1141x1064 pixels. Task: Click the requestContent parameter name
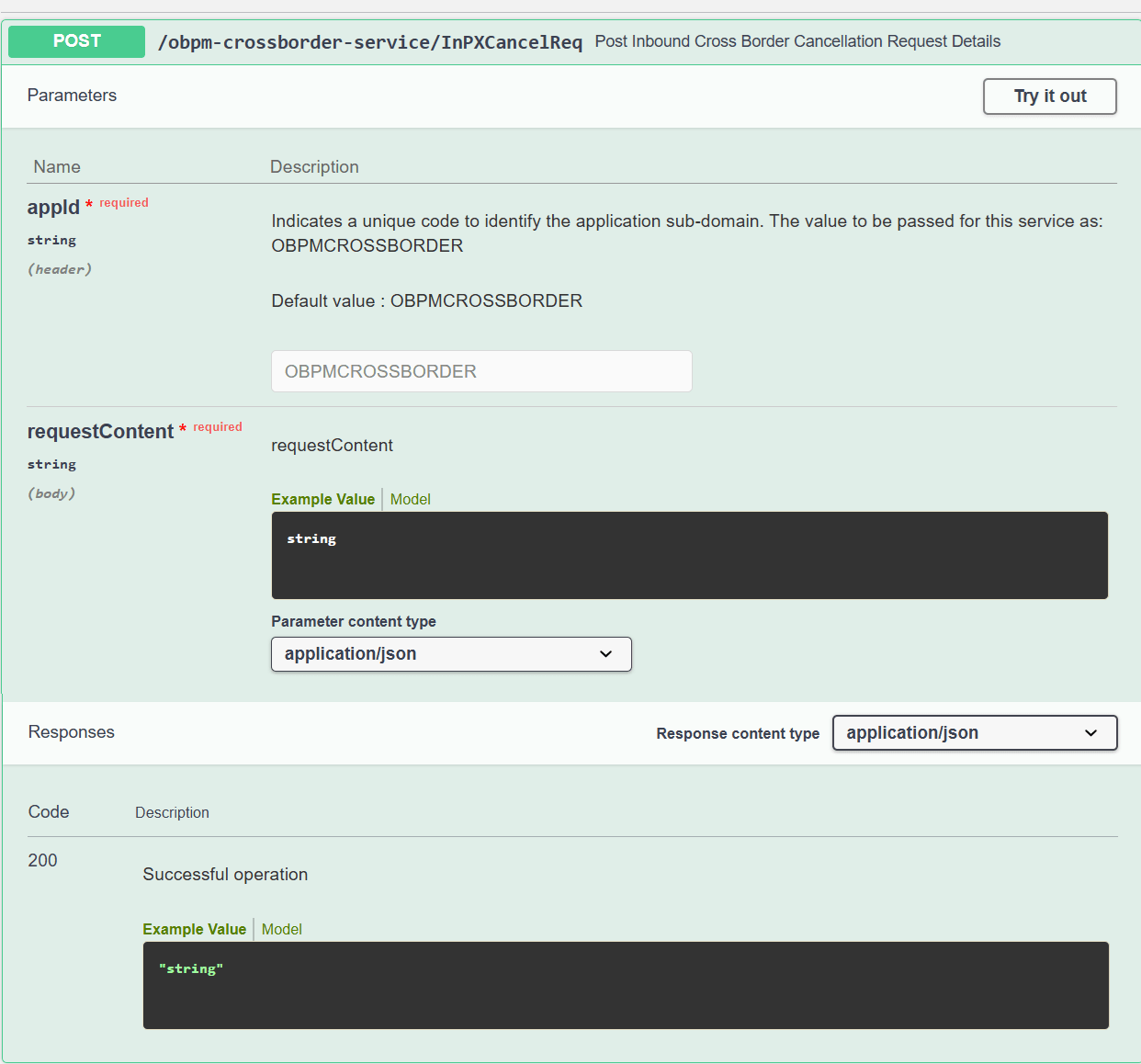coord(100,432)
